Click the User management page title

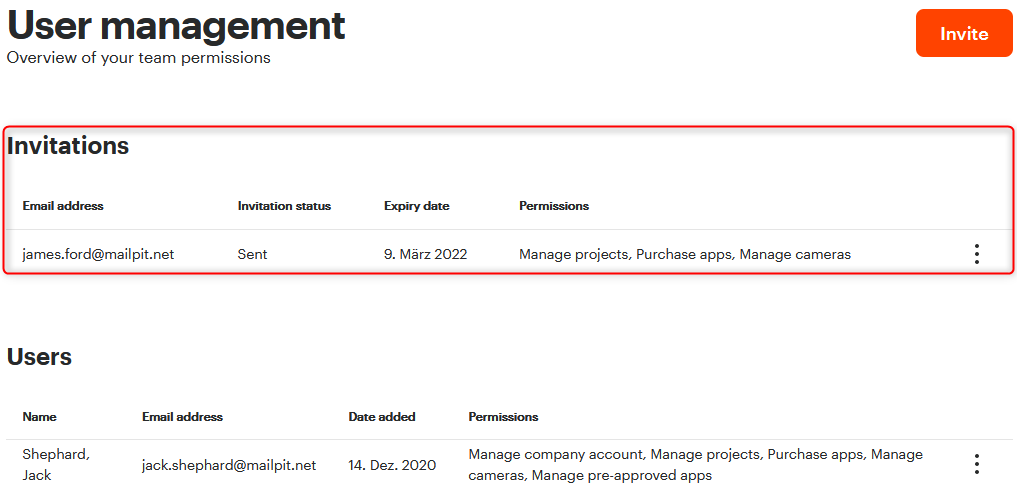pyautogui.click(x=176, y=26)
